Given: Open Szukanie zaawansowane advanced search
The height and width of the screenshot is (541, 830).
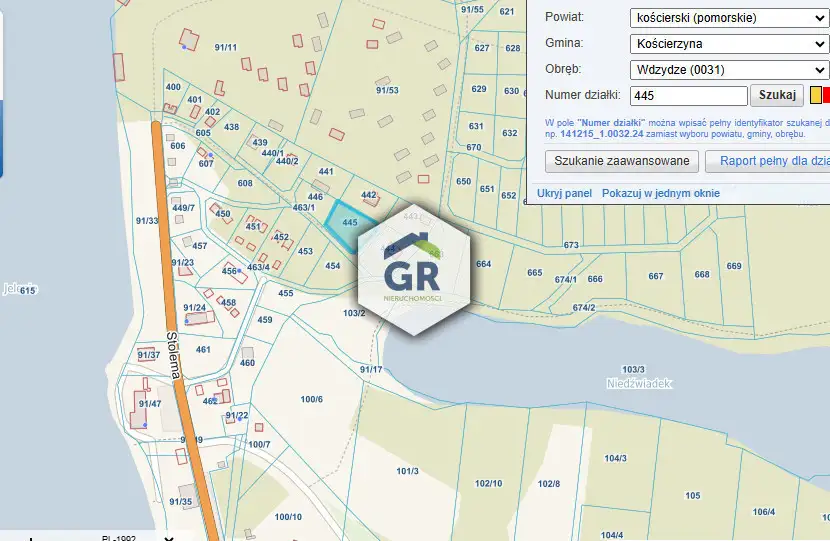Looking at the screenshot, I should (x=621, y=161).
